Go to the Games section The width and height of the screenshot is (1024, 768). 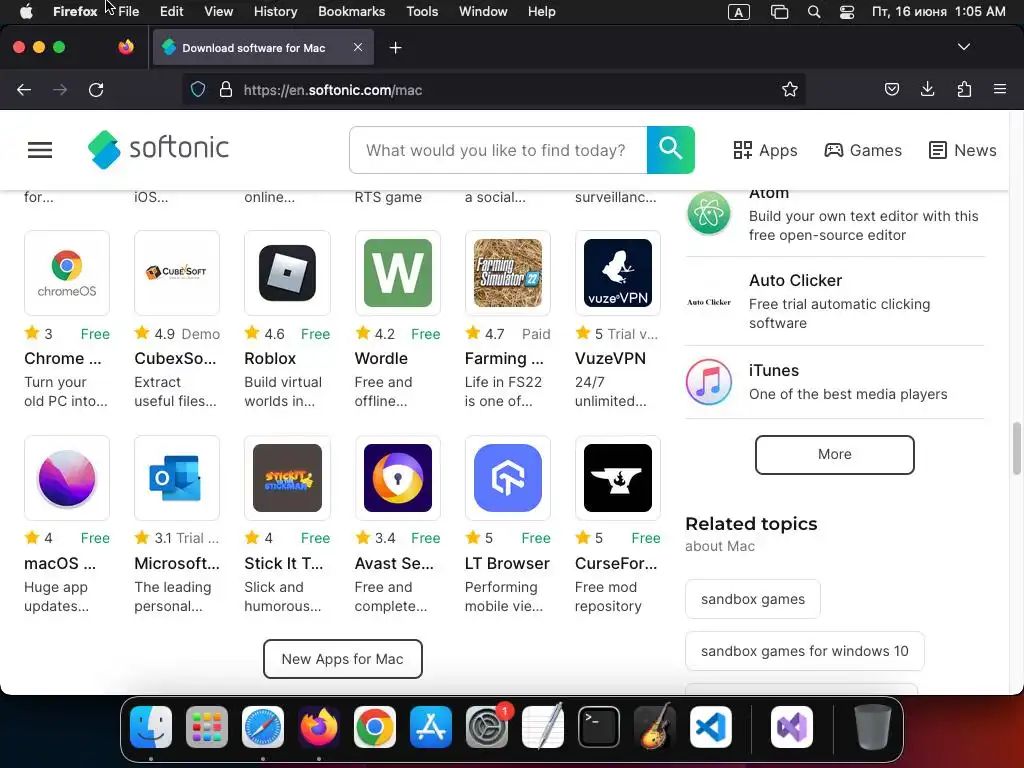863,150
